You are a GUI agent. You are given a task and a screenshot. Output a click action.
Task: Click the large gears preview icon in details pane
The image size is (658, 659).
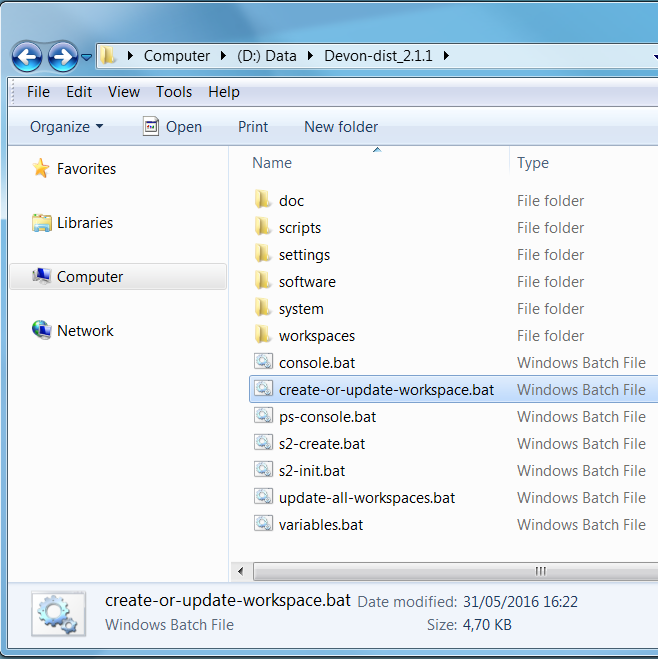click(58, 614)
